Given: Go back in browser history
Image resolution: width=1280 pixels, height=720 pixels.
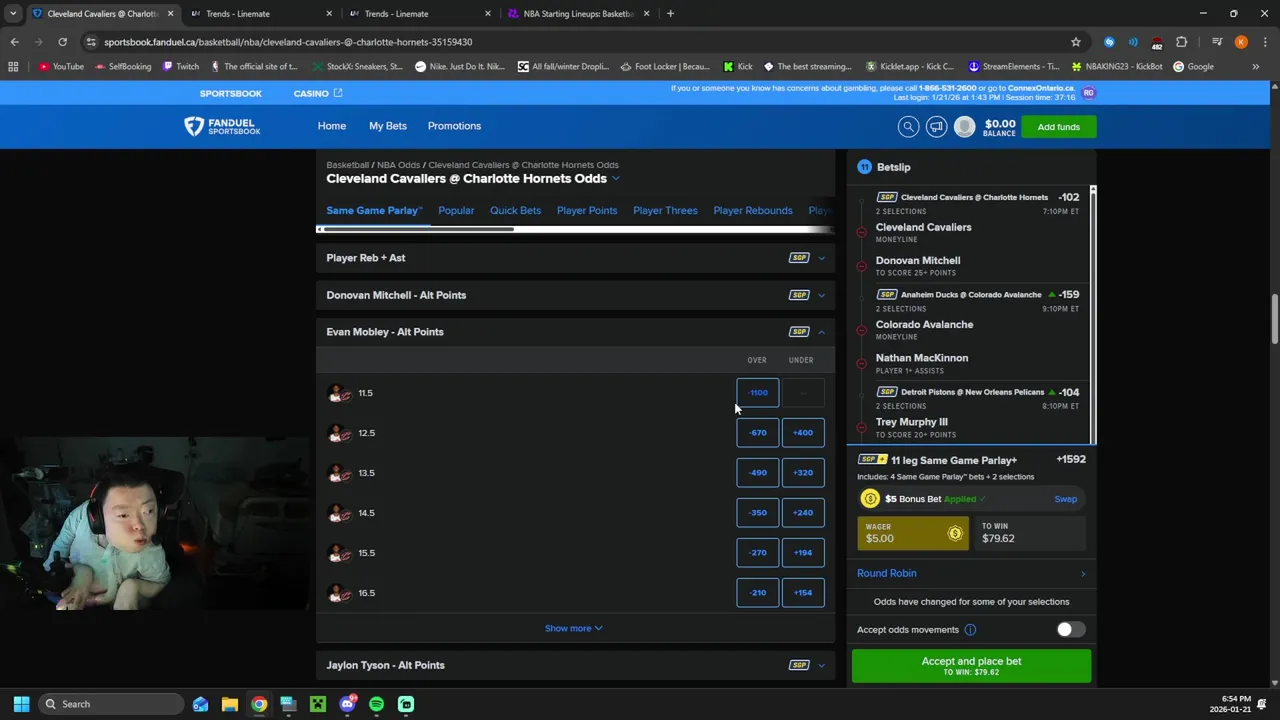Looking at the screenshot, I should point(14,42).
